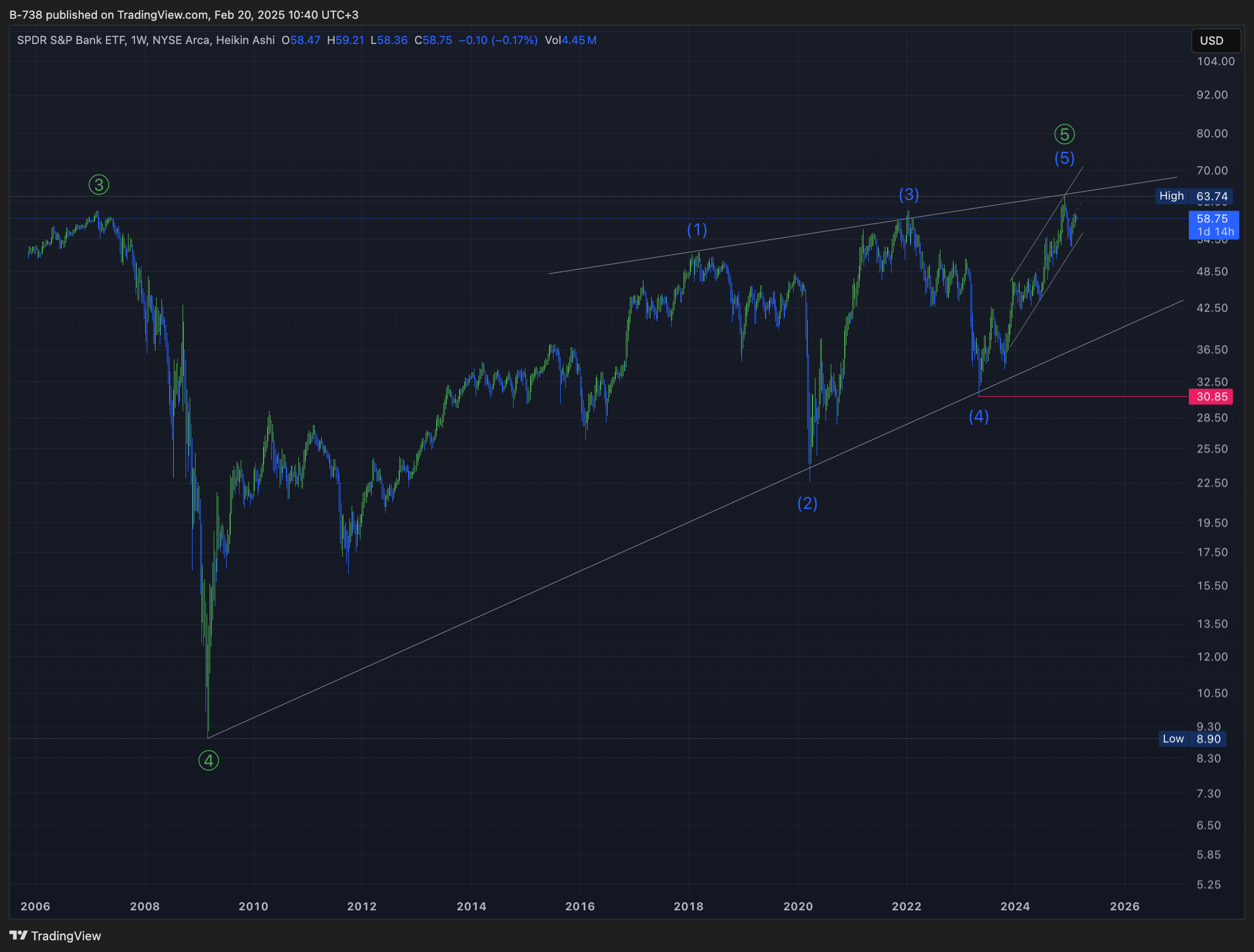
Task: Click the 15.50 price axis label
Action: 1212,585
